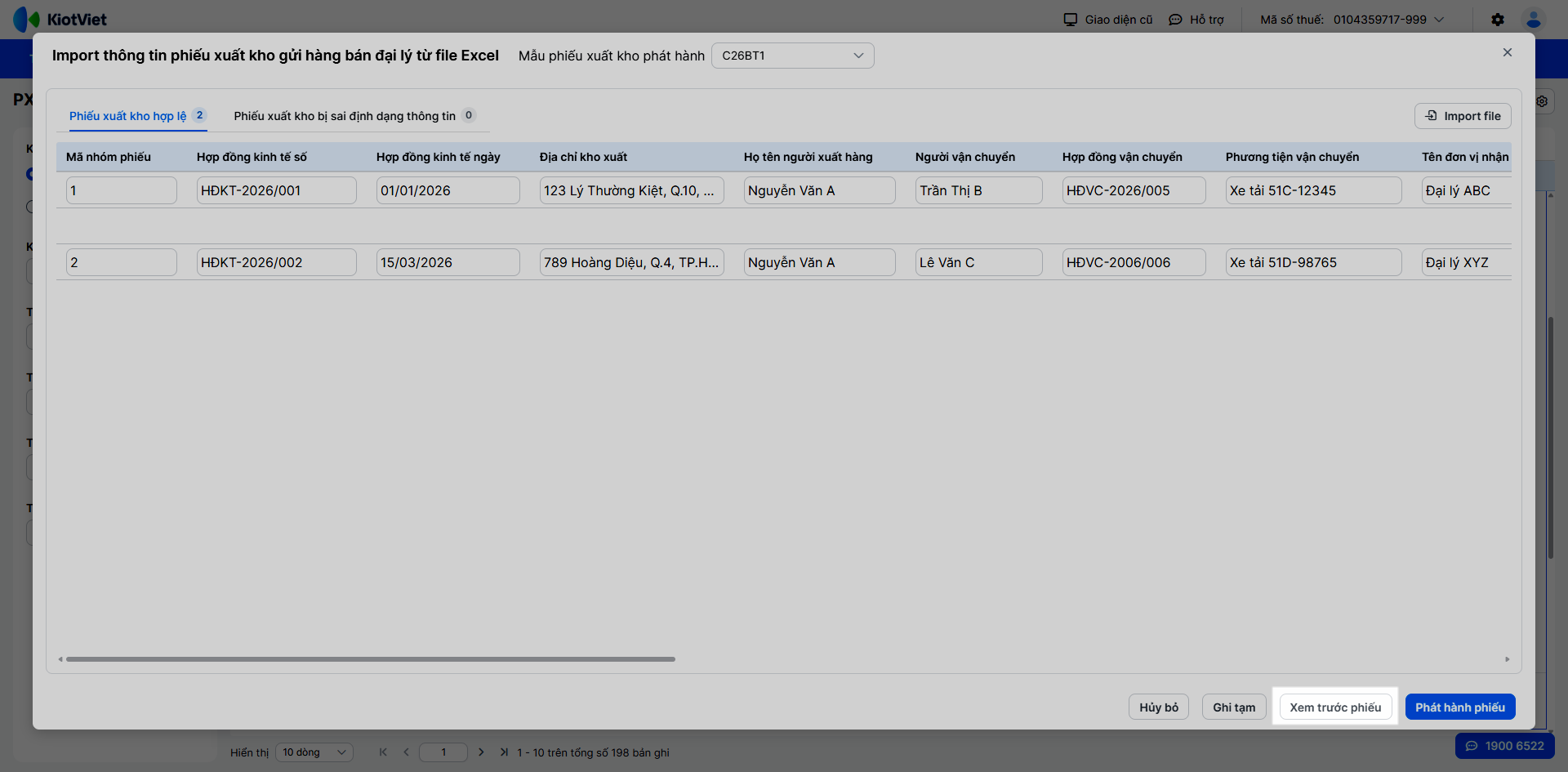Click right arrow of horizontal scrollbar
The width and height of the screenshot is (1568, 772).
[1508, 659]
